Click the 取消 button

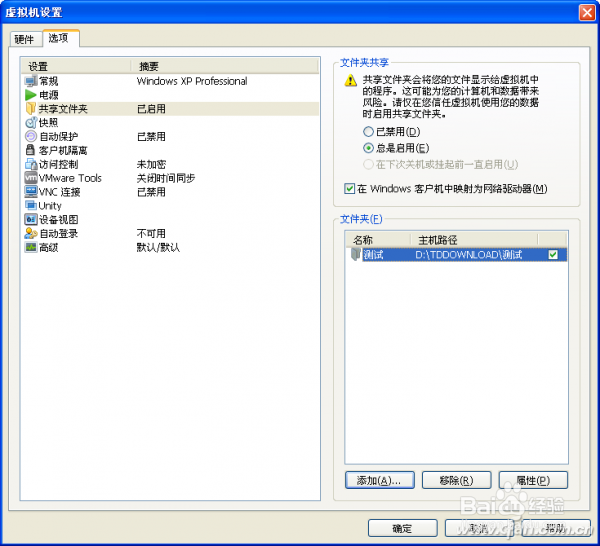479,528
